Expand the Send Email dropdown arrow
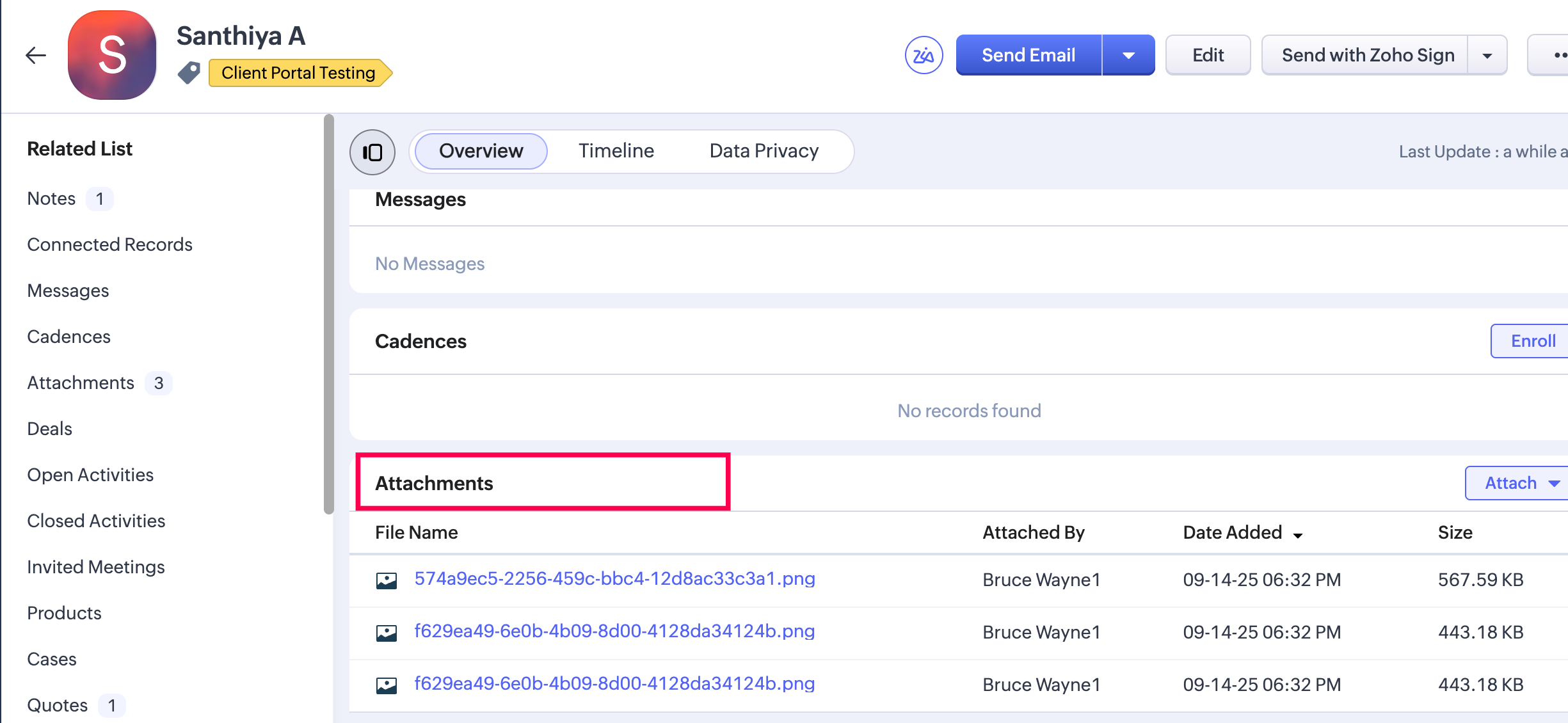The height and width of the screenshot is (723, 1568). [1128, 56]
